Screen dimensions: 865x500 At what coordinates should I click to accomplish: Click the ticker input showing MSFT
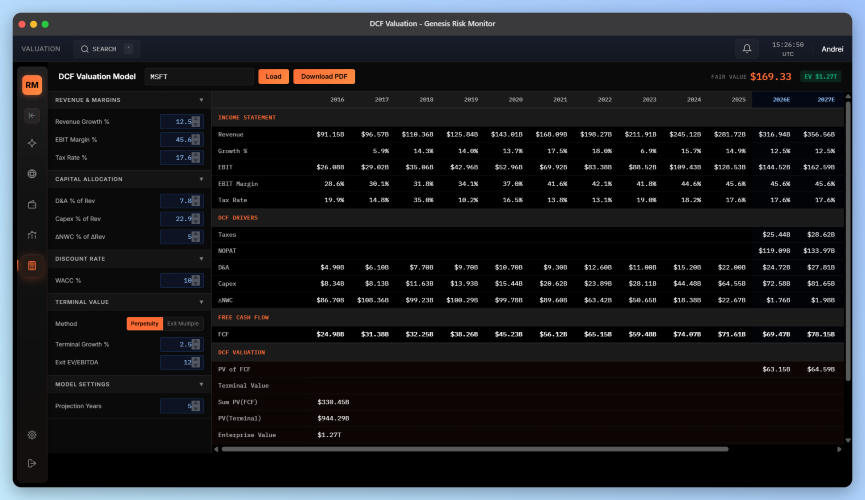(x=199, y=77)
